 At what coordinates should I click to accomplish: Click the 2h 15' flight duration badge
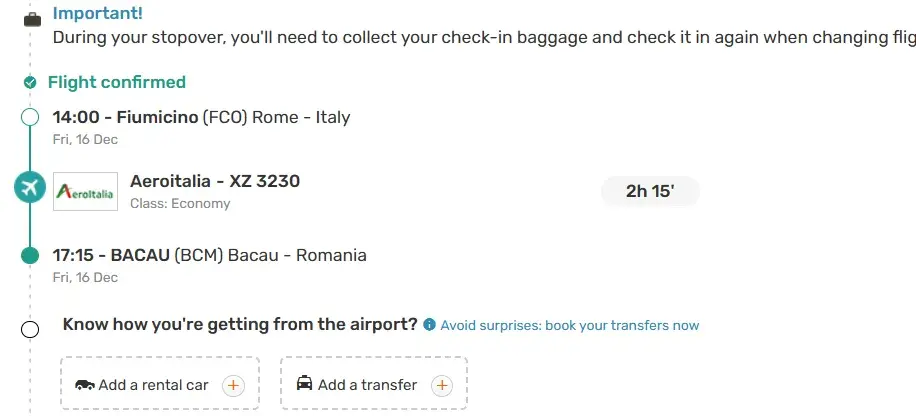[650, 191]
